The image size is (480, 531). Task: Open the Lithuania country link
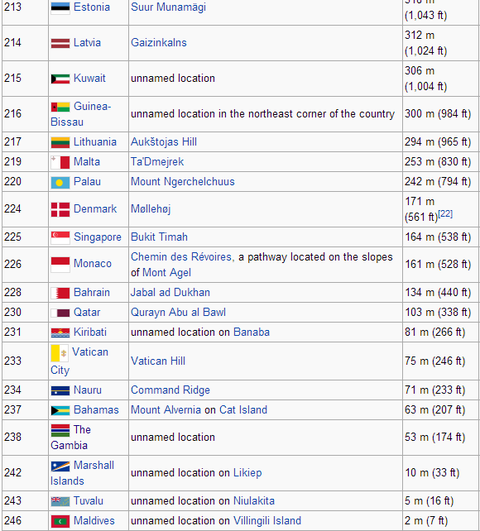(95, 142)
